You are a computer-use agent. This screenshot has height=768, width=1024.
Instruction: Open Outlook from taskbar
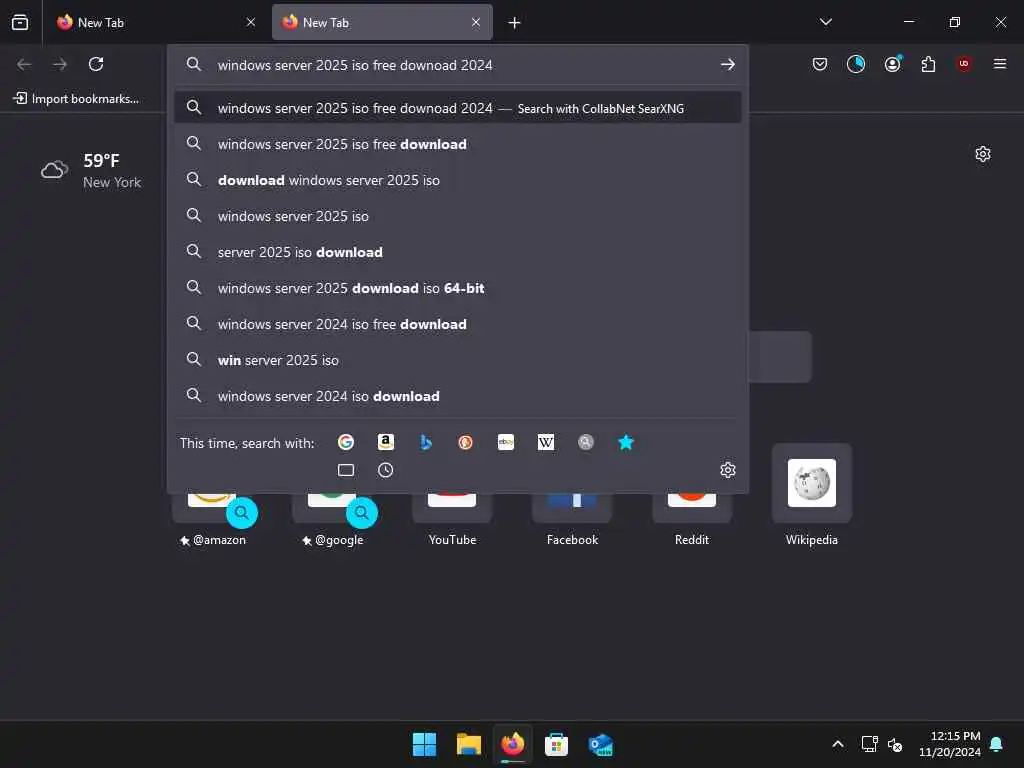(600, 744)
